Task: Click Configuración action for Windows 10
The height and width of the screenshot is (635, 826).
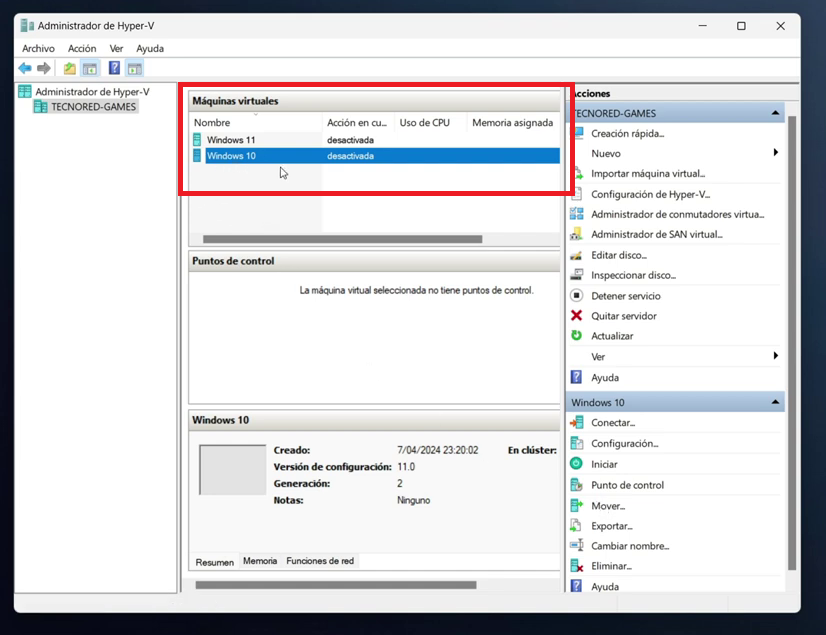Action: coord(625,443)
